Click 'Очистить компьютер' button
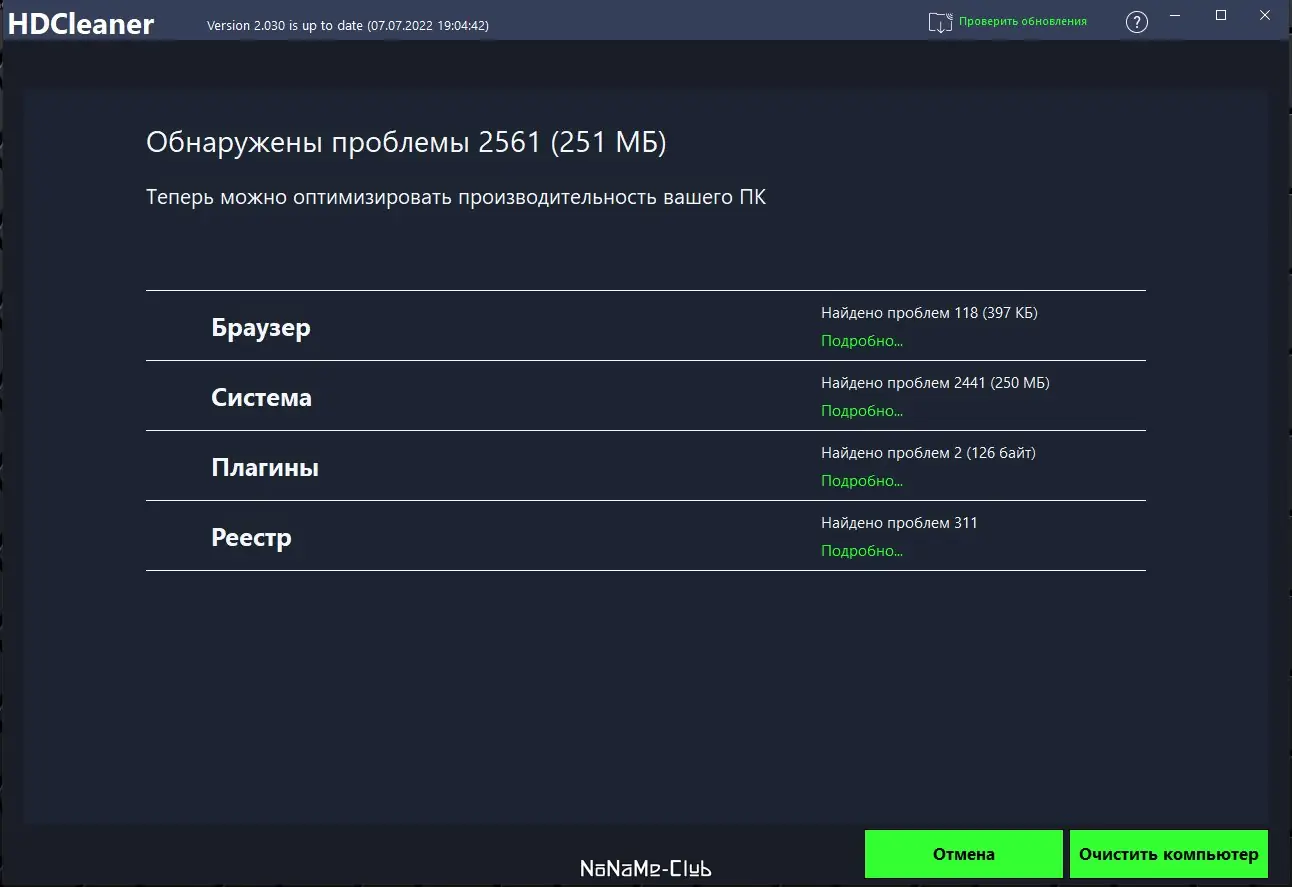The height and width of the screenshot is (887, 1292). [1169, 854]
